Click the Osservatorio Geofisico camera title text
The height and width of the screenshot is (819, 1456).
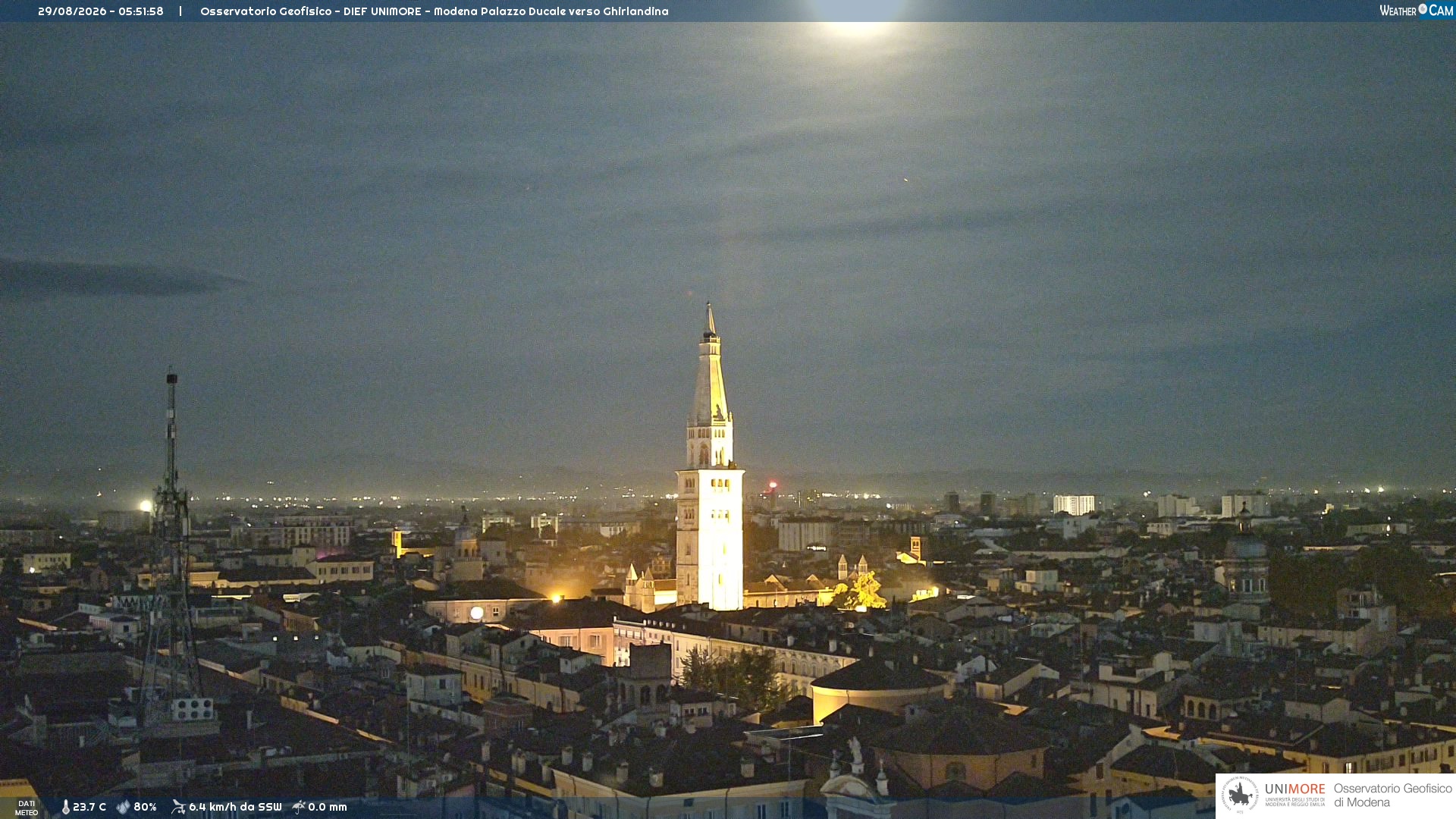tap(435, 11)
